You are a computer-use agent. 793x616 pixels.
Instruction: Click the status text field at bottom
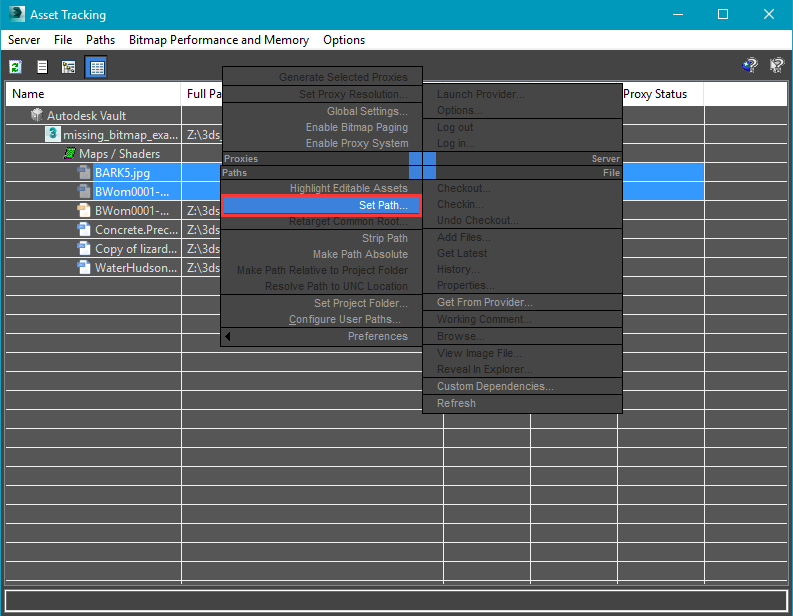click(x=396, y=600)
